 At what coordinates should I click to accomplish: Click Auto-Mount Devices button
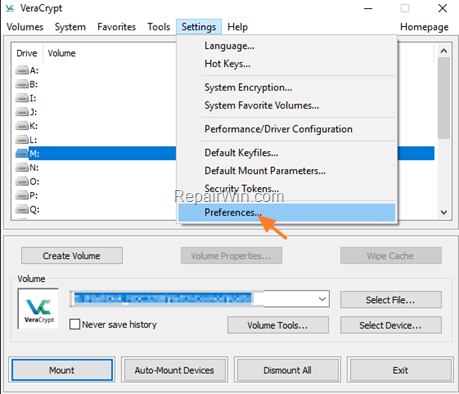click(174, 370)
